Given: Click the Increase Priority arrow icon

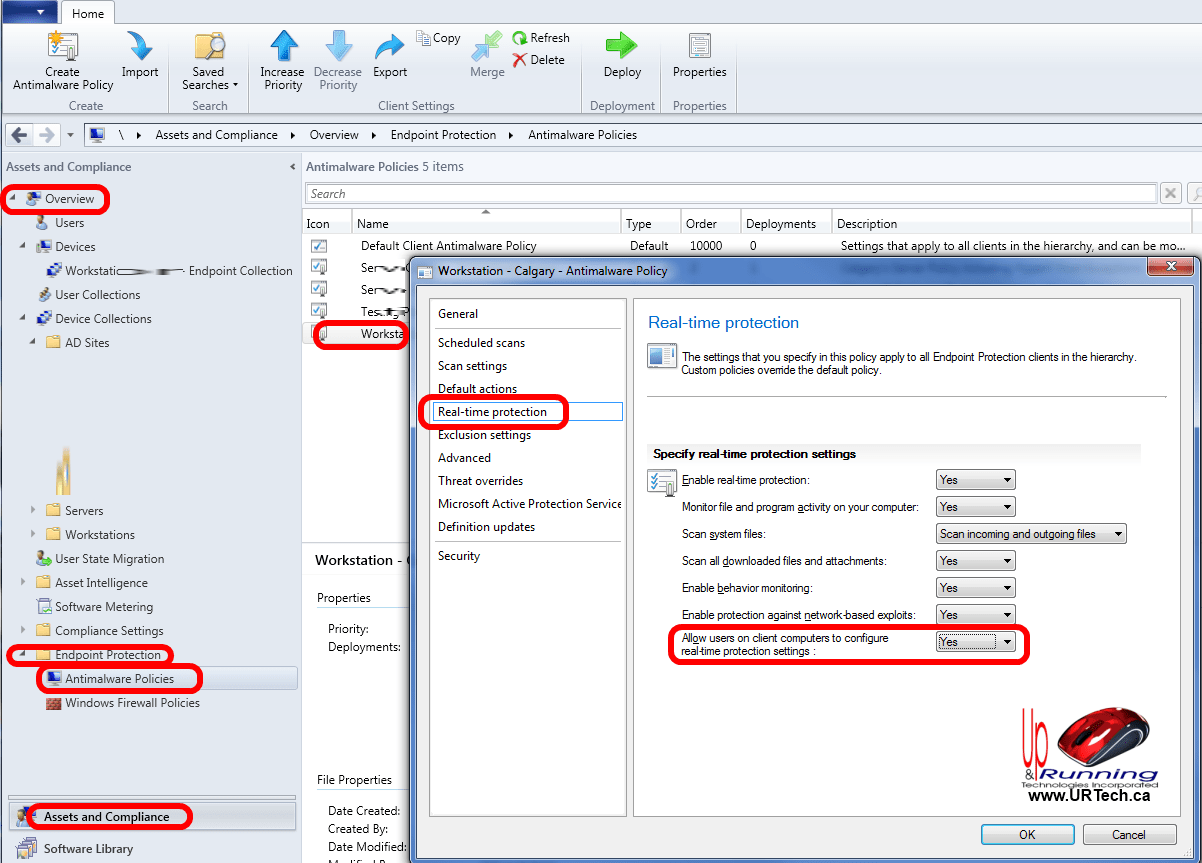Looking at the screenshot, I should [283, 48].
